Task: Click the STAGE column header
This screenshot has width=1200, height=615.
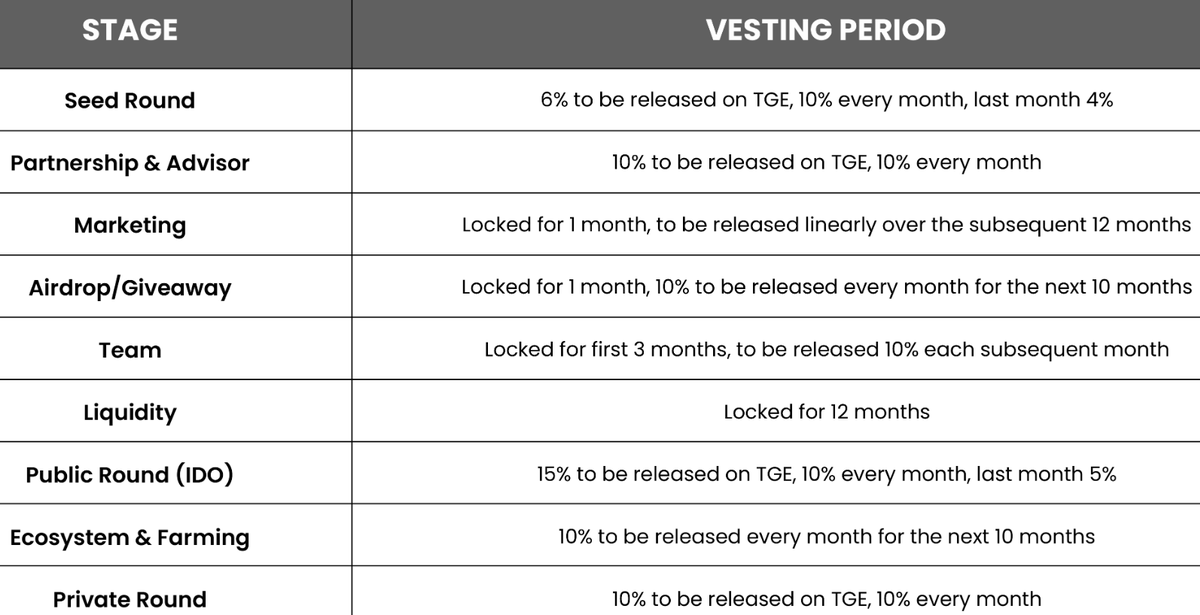Action: [x=130, y=30]
